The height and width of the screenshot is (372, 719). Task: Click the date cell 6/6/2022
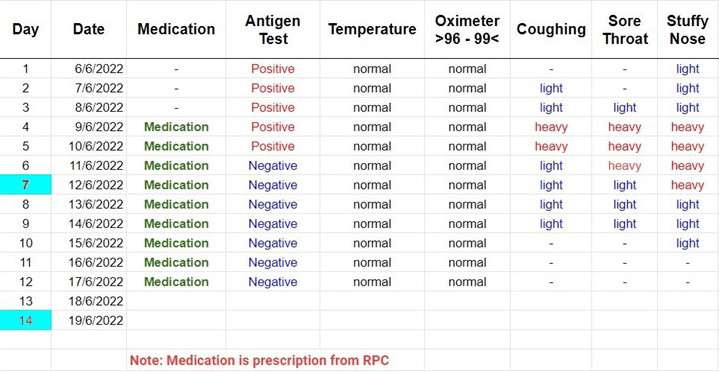click(x=89, y=69)
